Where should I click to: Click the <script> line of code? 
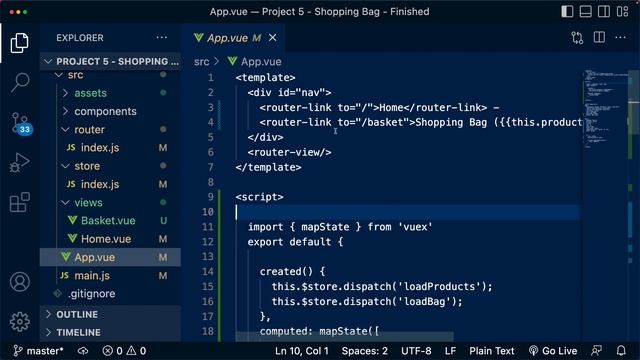coord(260,197)
